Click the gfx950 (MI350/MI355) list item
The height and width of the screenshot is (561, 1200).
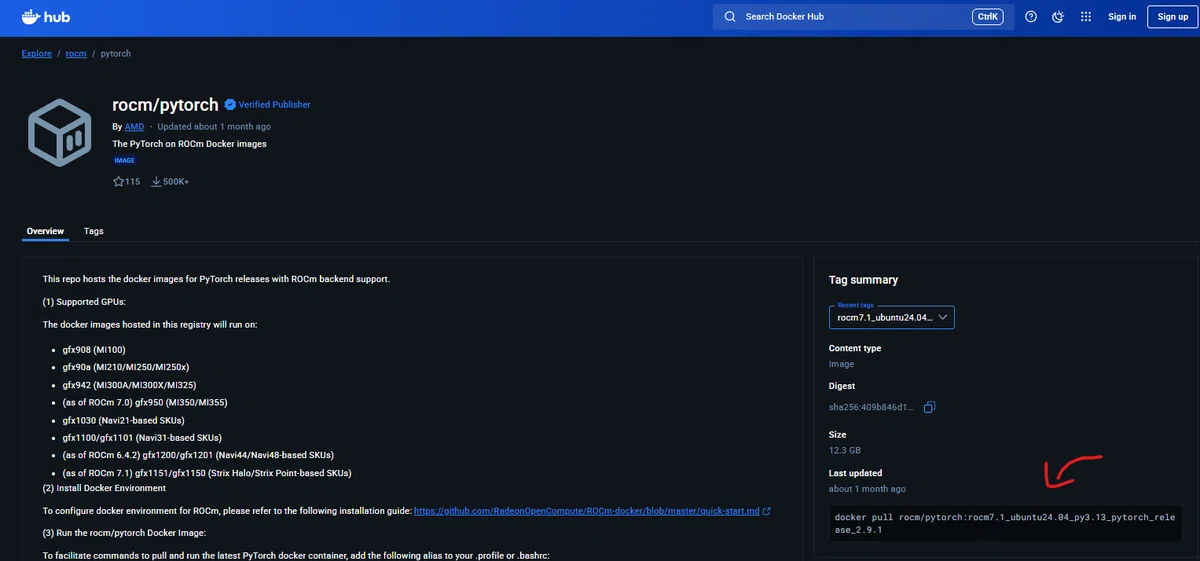145,402
